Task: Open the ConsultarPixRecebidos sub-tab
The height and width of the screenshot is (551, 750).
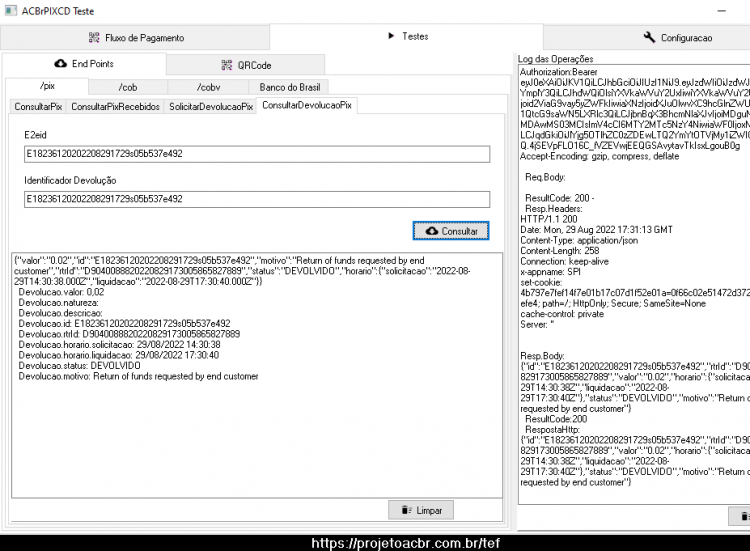Action: pyautogui.click(x=115, y=107)
